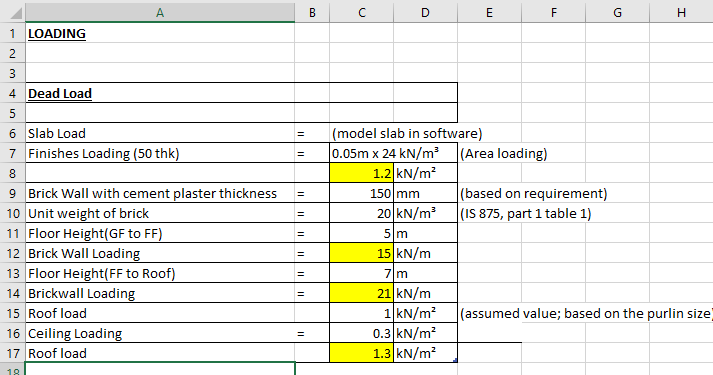Select cell with value 0.3
This screenshot has height=375, width=713.
(362, 333)
